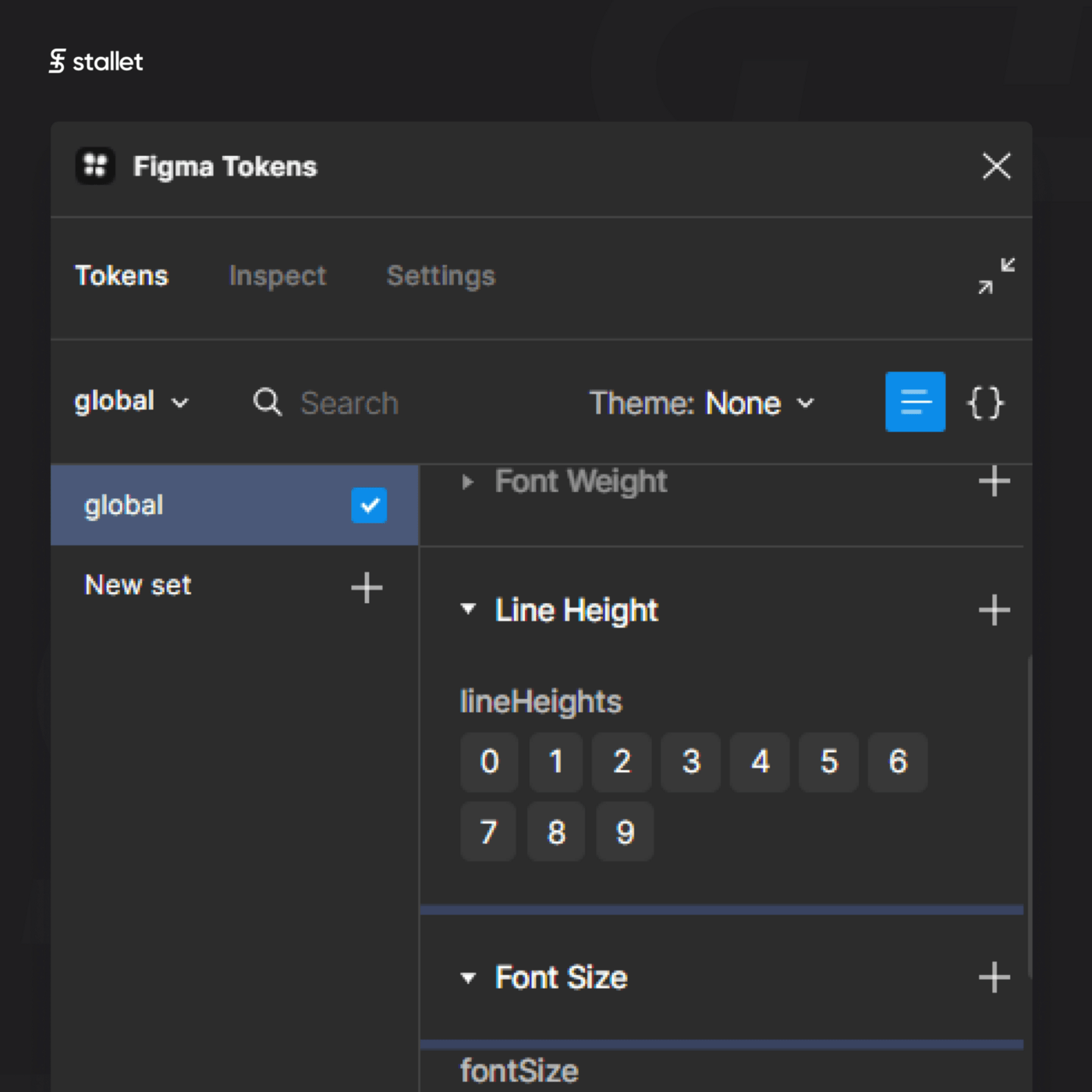Uncheck the global set checkbox
Viewport: 1092px width, 1092px height.
click(x=369, y=505)
